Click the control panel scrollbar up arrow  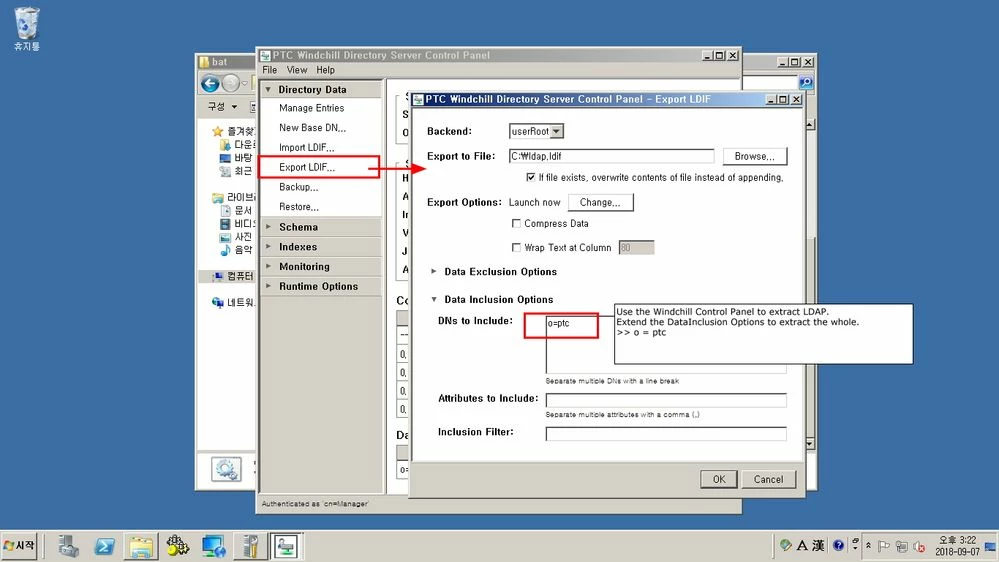point(810,124)
